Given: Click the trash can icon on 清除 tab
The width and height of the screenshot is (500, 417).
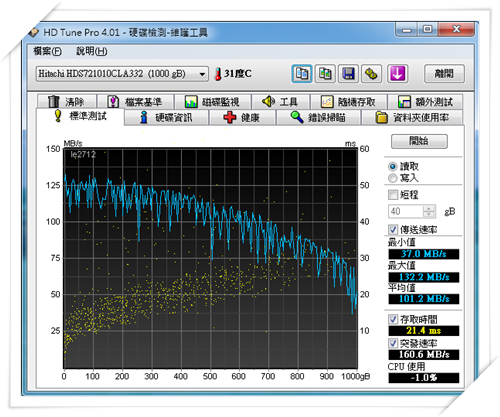Looking at the screenshot, I should [53, 101].
